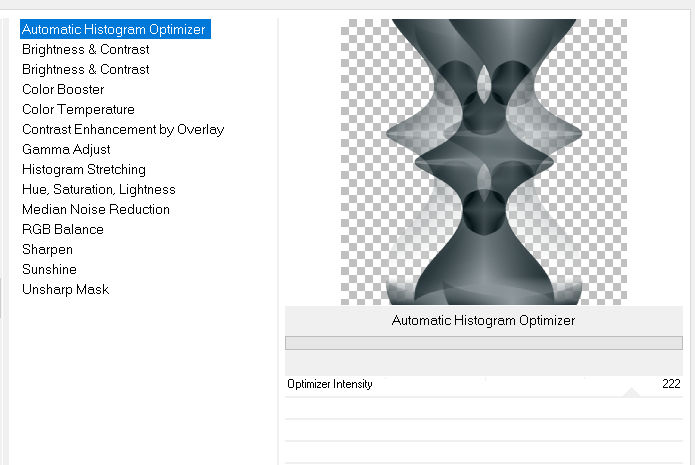Screen dimensions: 695x465
Task: Pick the Median Noise Reduction filter
Action: [x=96, y=209]
